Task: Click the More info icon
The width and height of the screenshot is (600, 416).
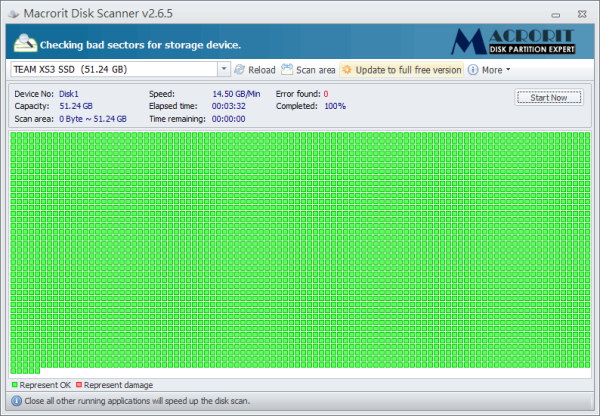Action: (473, 70)
